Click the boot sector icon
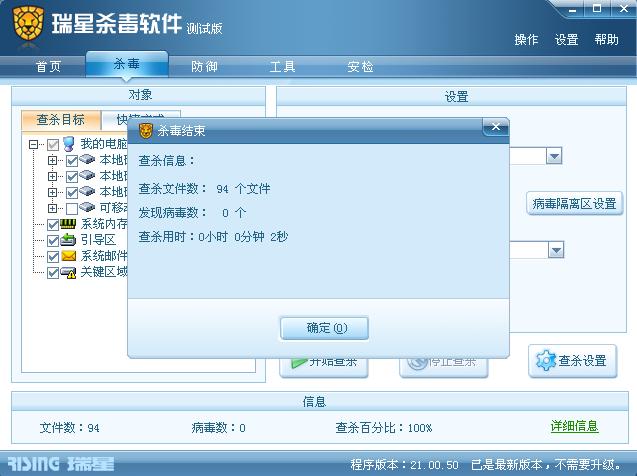The height and width of the screenshot is (476, 637). pyautogui.click(x=68, y=240)
